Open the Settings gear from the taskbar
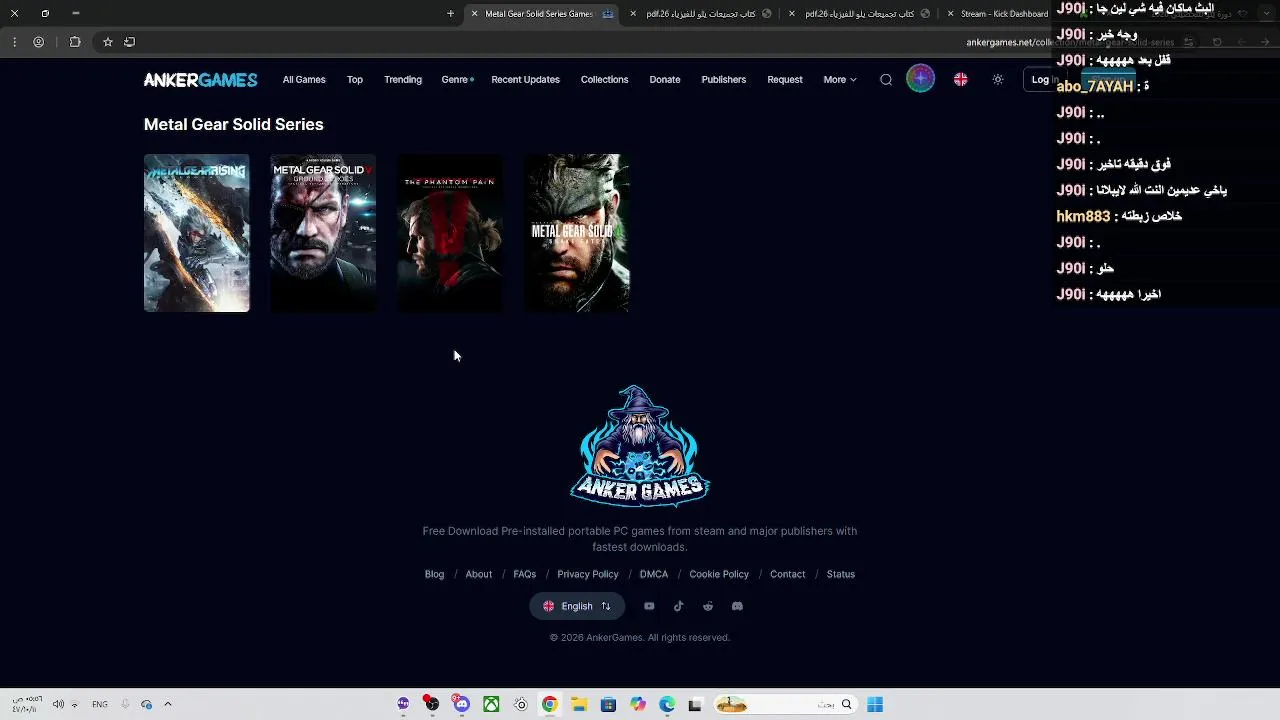The image size is (1280, 720). [x=521, y=705]
